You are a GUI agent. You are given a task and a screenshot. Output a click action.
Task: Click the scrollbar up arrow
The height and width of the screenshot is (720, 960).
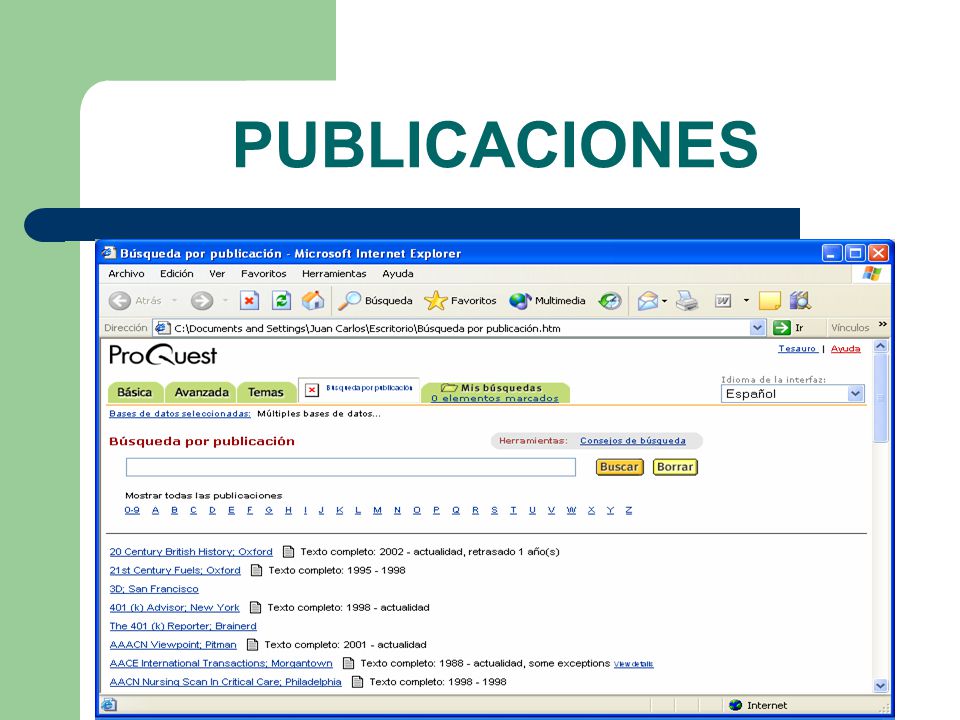point(880,347)
